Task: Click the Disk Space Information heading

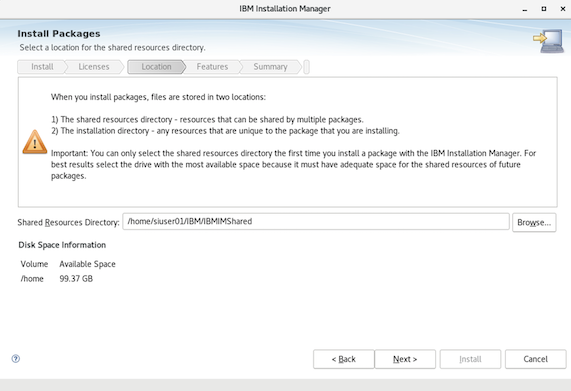Action: [62, 245]
